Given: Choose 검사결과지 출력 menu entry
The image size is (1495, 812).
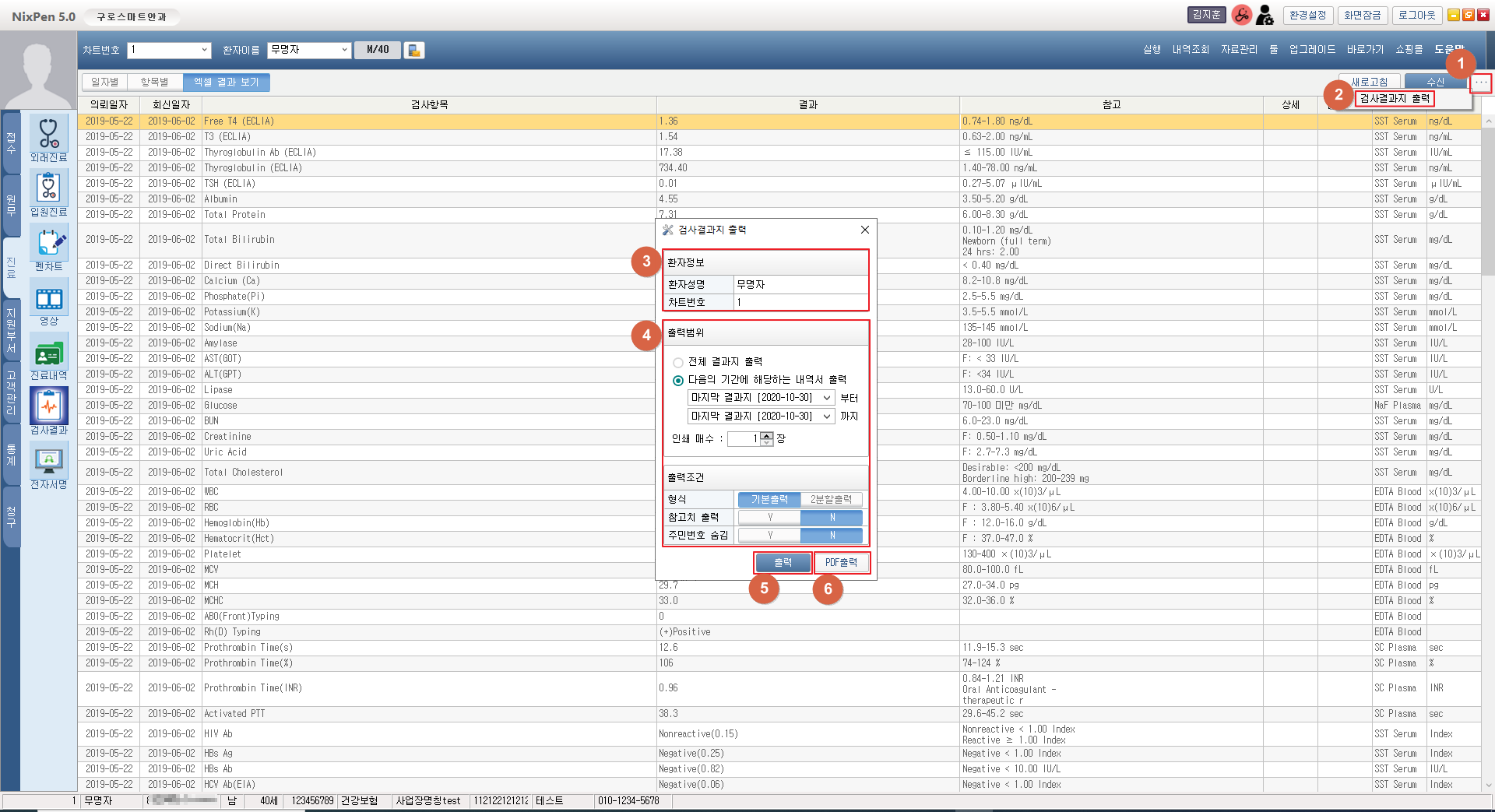Looking at the screenshot, I should (1394, 99).
